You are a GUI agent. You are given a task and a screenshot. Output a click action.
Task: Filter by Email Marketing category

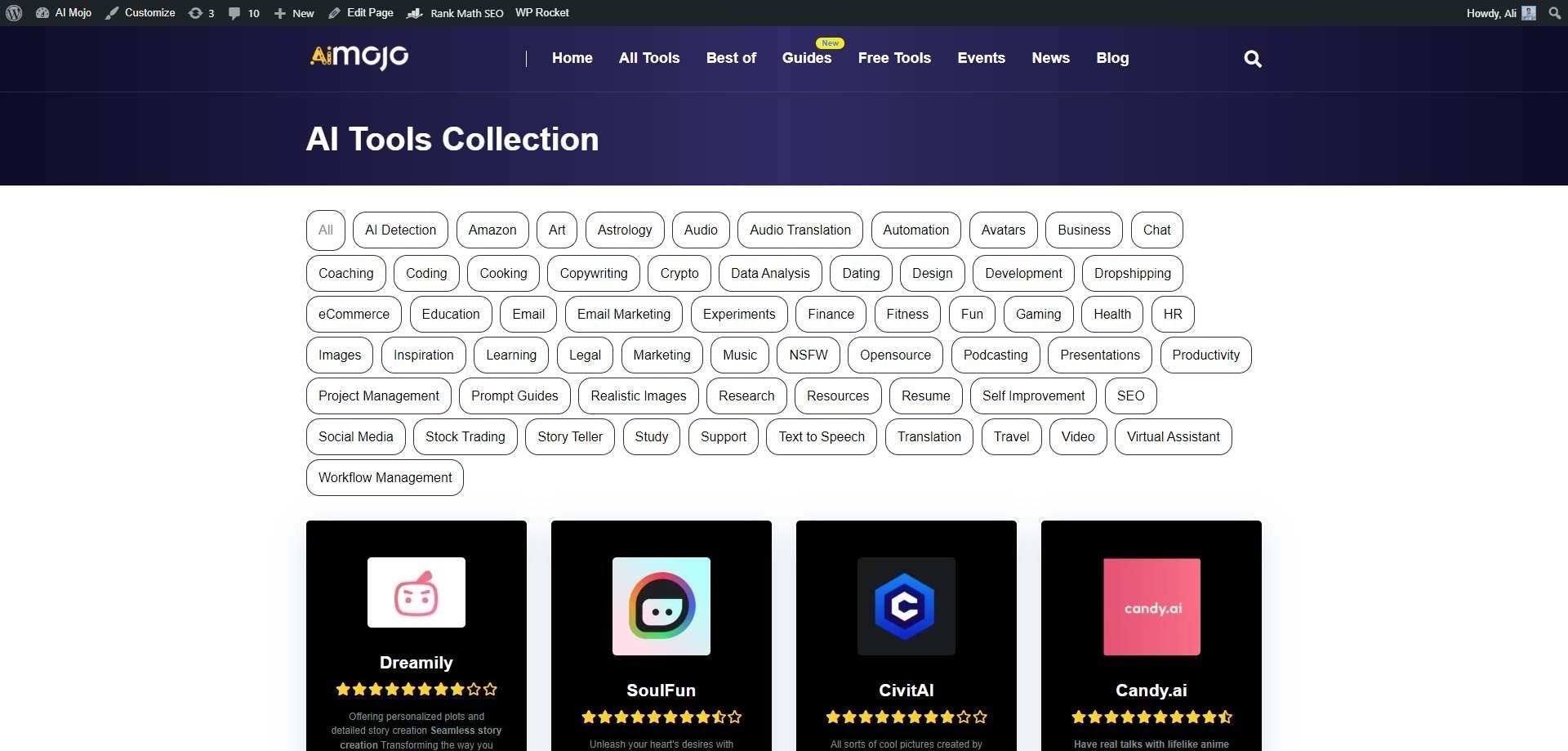[624, 315]
